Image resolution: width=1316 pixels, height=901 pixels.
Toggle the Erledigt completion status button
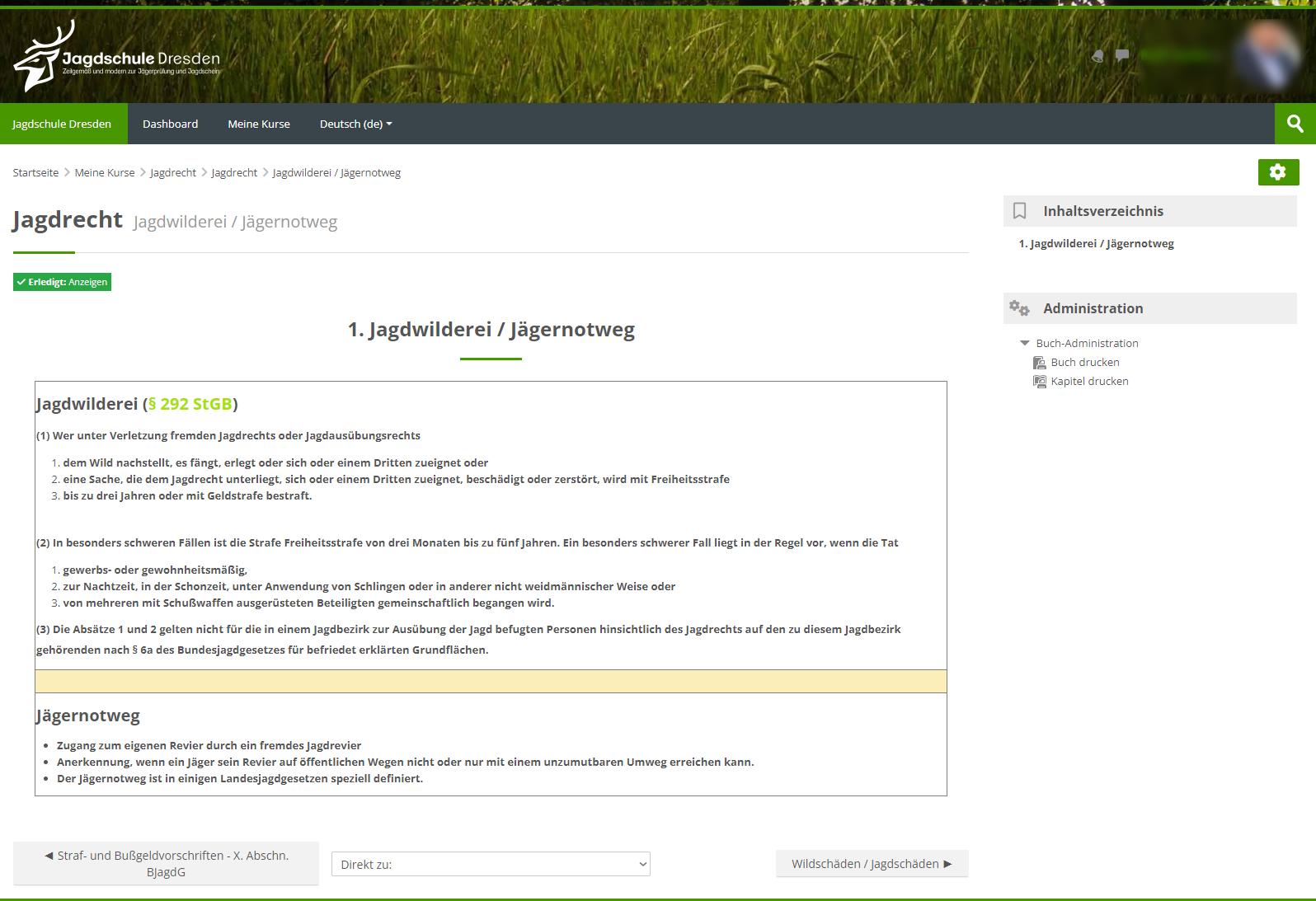pyautogui.click(x=62, y=282)
